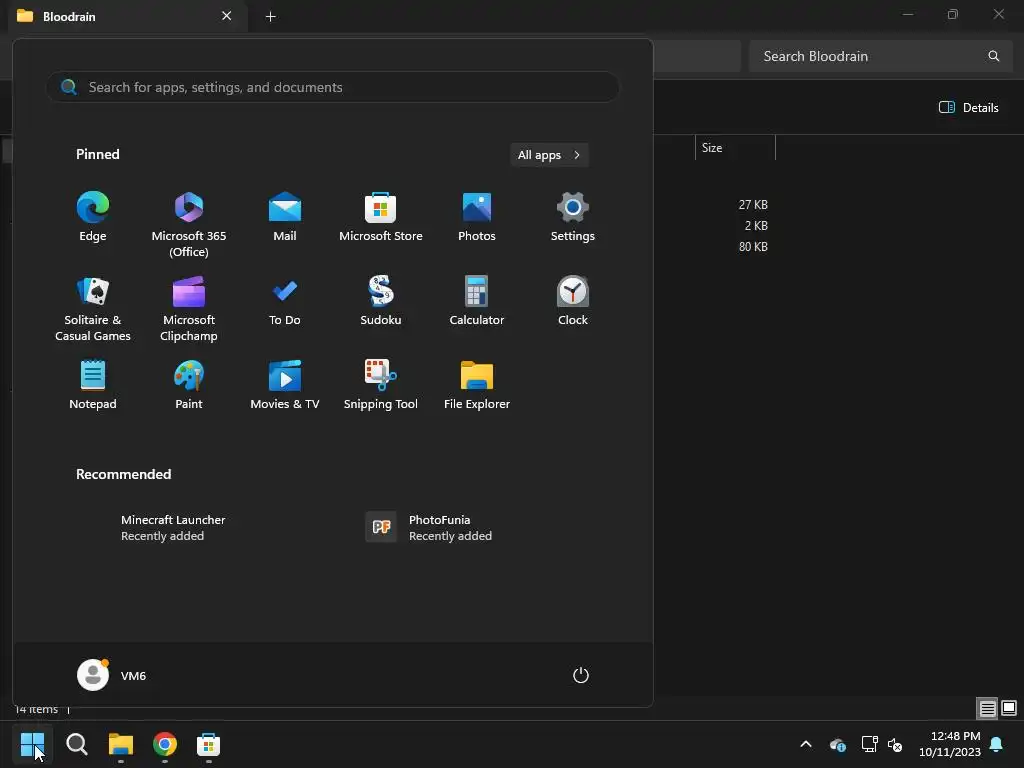Open the Calculator app
1024x768 pixels.
click(477, 302)
